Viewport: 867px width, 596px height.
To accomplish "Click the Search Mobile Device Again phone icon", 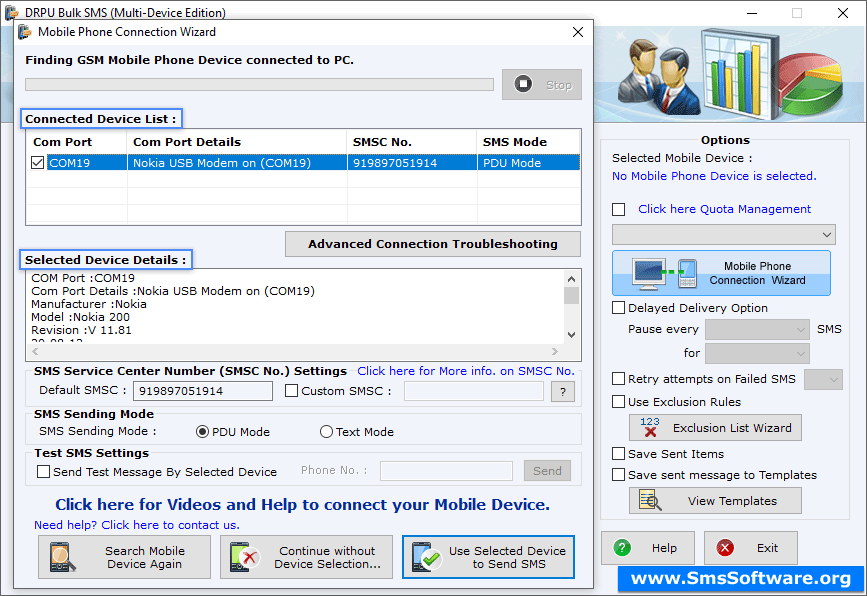I will (62, 557).
